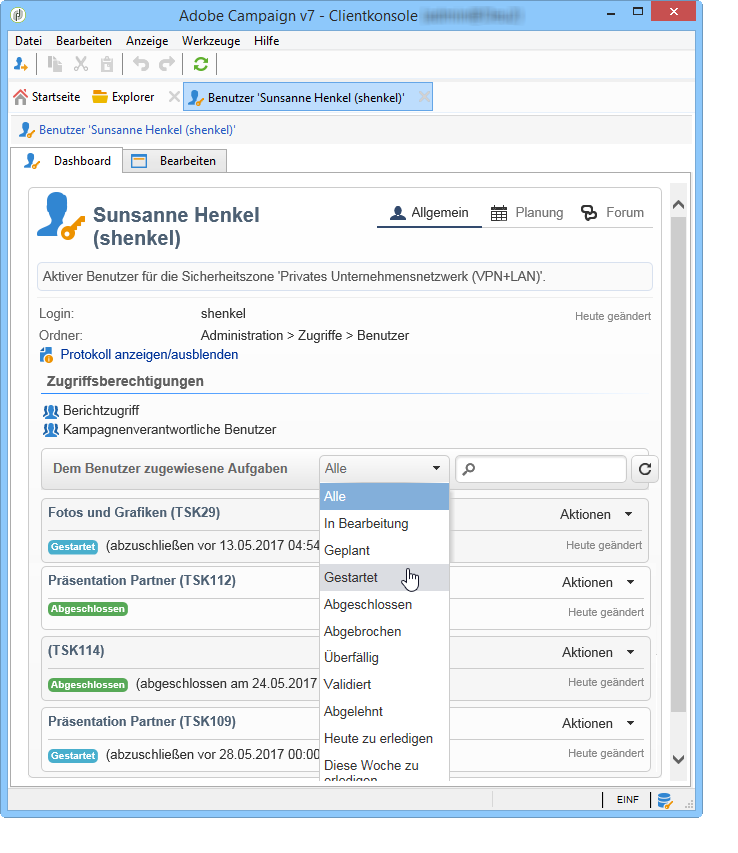Open the Bearbeiten menu
This screenshot has width=738, height=853.
[84, 41]
